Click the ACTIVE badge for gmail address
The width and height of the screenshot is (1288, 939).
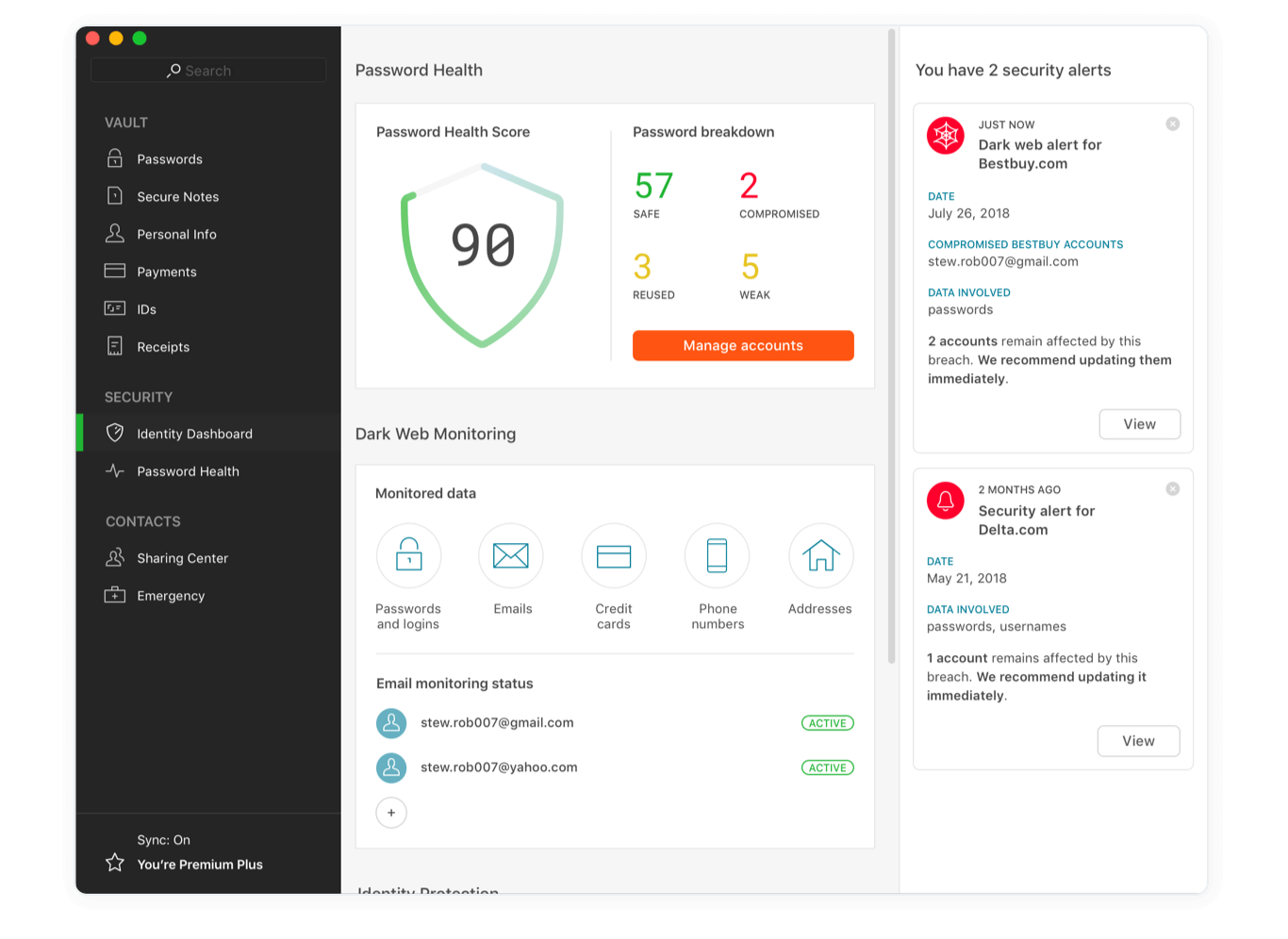point(827,723)
